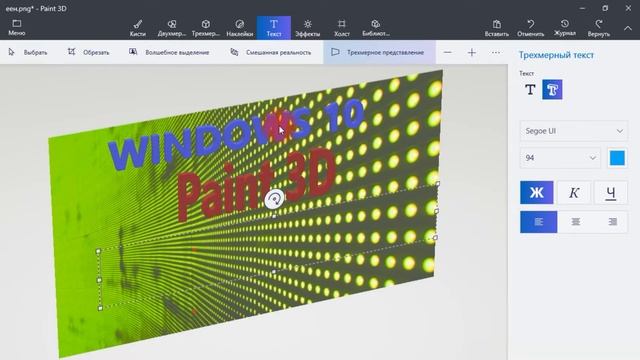This screenshot has height=360, width=640.
Task: Open Смешанная реальность mixed reality
Action: coord(271,52)
